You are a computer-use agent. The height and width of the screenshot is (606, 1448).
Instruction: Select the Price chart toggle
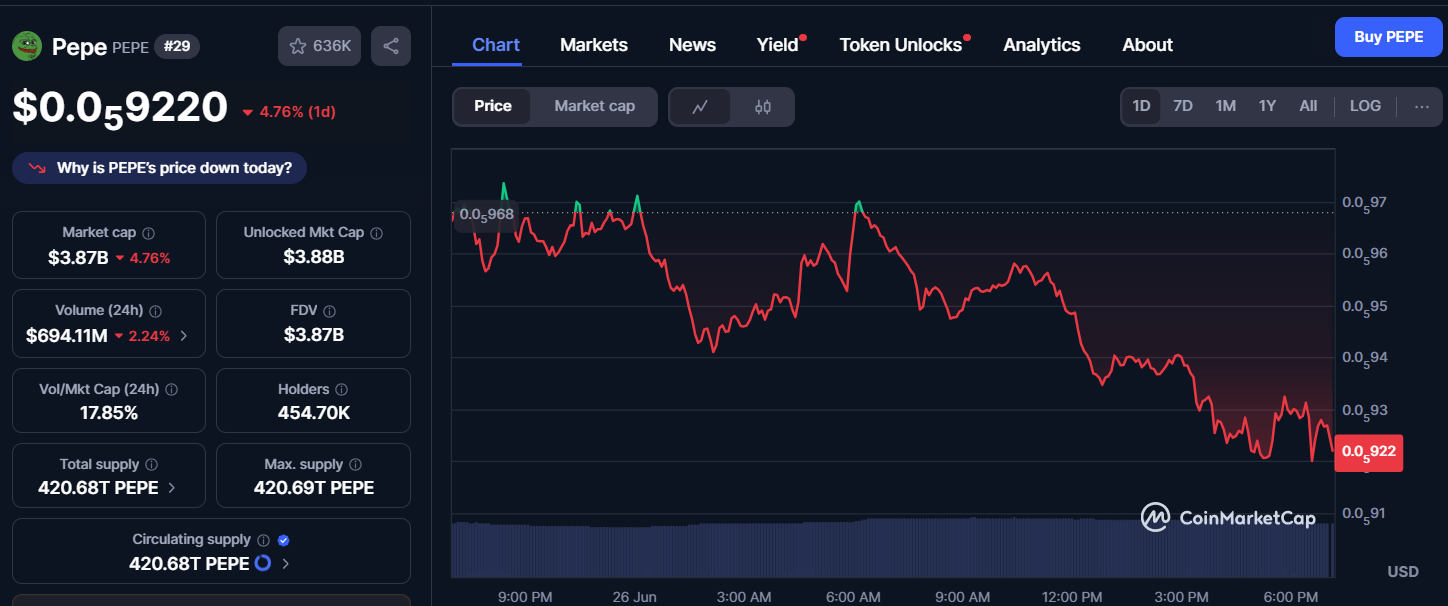pos(493,107)
